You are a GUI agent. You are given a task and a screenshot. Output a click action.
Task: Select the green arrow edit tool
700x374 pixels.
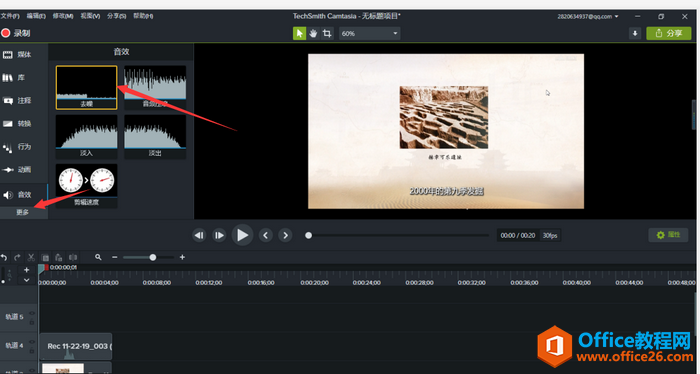pos(299,33)
